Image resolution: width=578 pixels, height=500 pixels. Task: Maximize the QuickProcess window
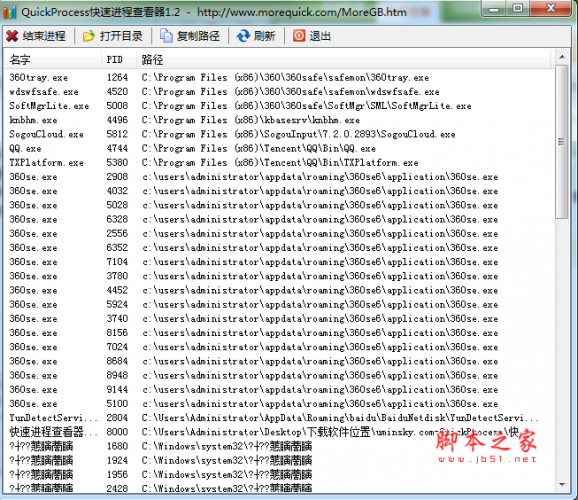click(x=518, y=8)
